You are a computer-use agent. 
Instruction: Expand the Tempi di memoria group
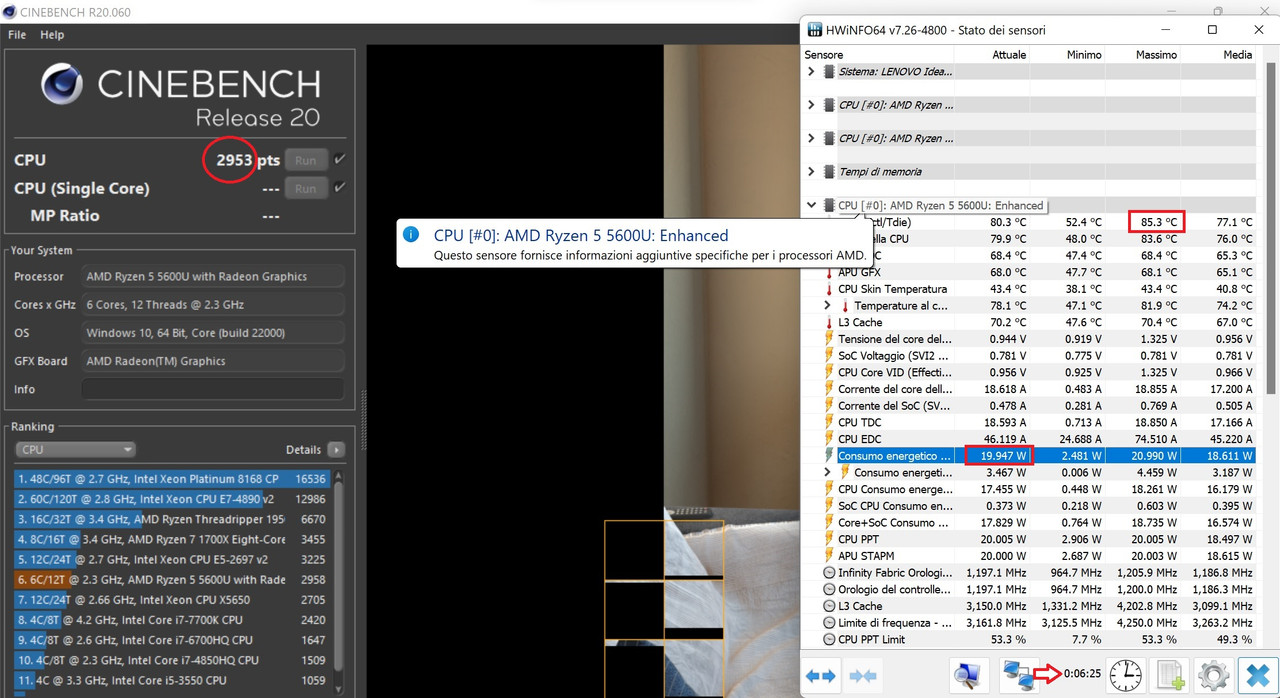tap(811, 172)
